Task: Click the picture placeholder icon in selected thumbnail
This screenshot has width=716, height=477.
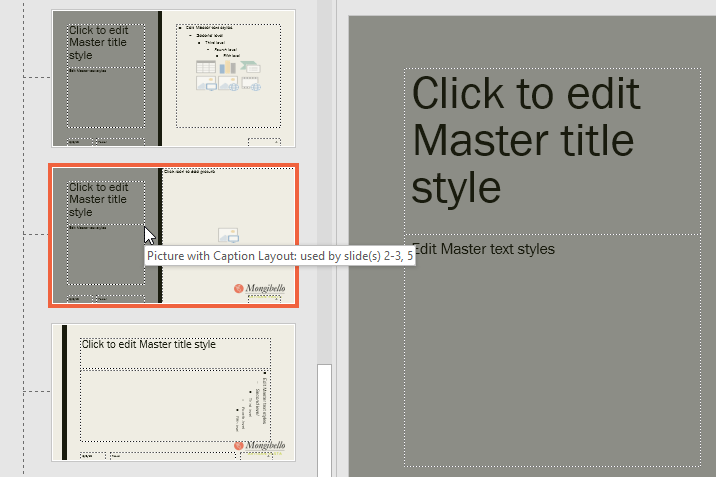Action: [x=229, y=236]
